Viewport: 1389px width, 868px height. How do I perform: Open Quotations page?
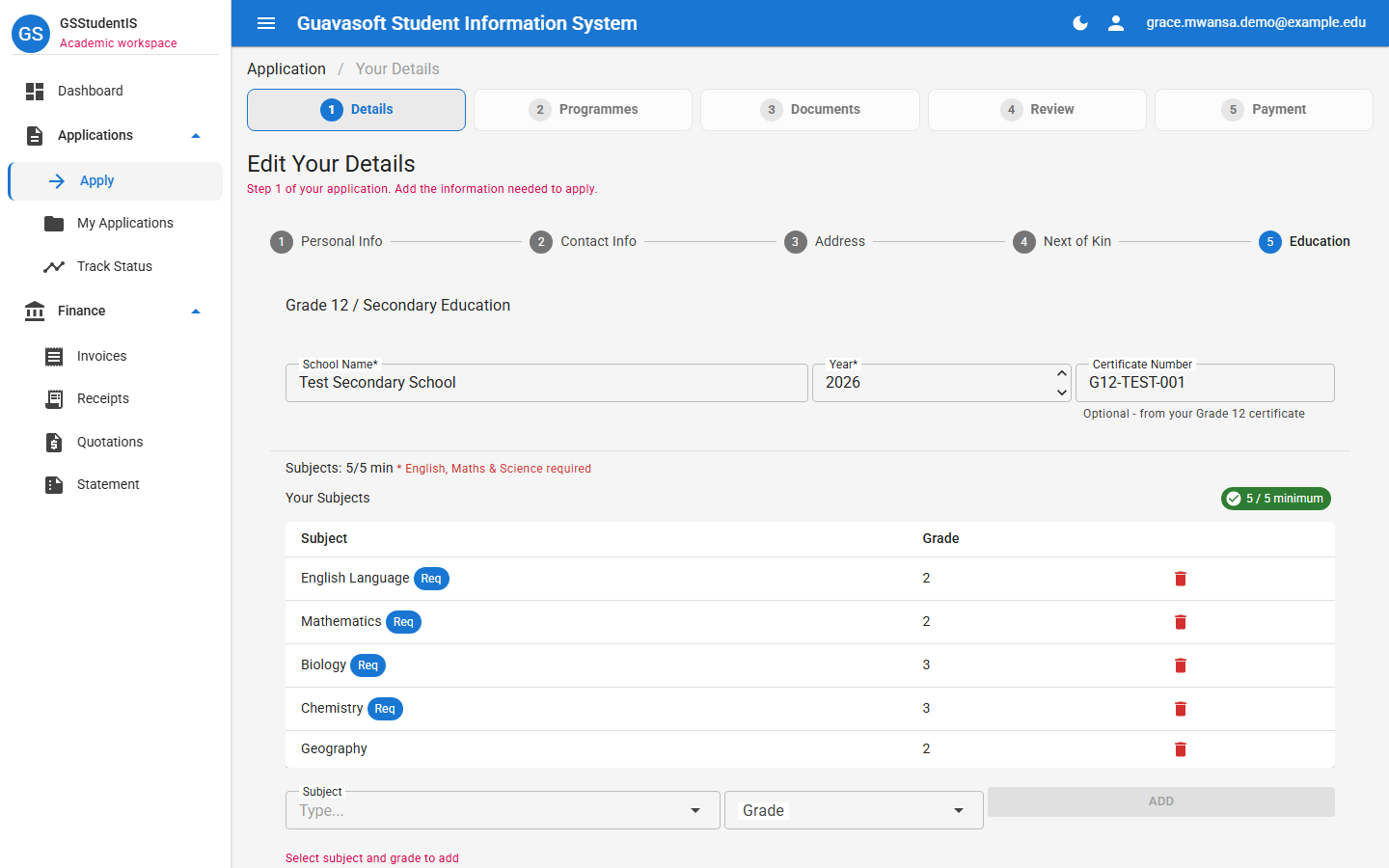tap(115, 443)
